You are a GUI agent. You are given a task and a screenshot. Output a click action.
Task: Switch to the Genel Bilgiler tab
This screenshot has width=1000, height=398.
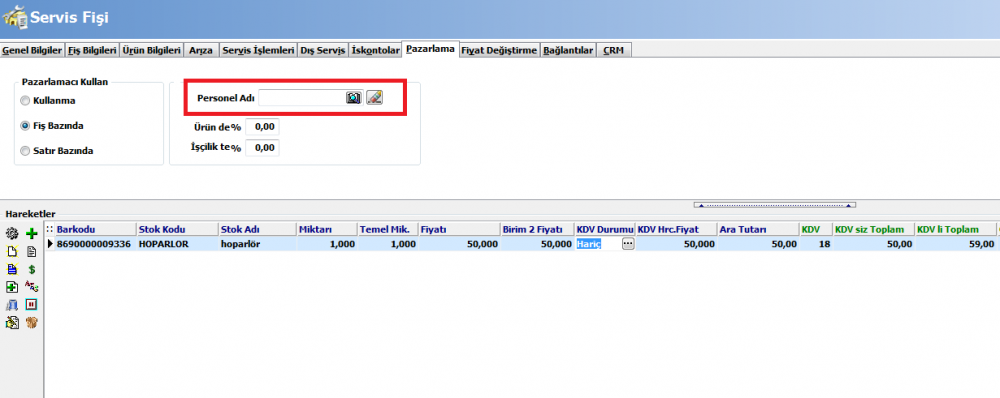[33, 50]
